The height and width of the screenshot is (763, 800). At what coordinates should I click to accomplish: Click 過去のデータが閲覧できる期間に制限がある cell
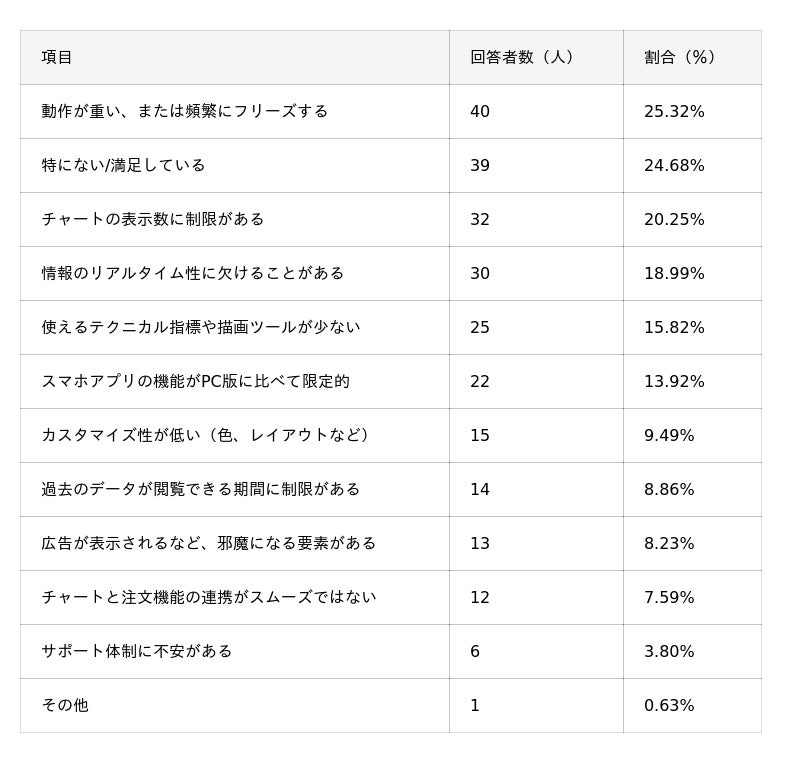coord(201,489)
